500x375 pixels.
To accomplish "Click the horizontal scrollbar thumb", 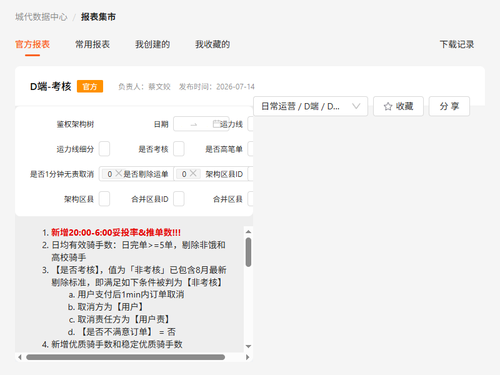I will [125, 357].
